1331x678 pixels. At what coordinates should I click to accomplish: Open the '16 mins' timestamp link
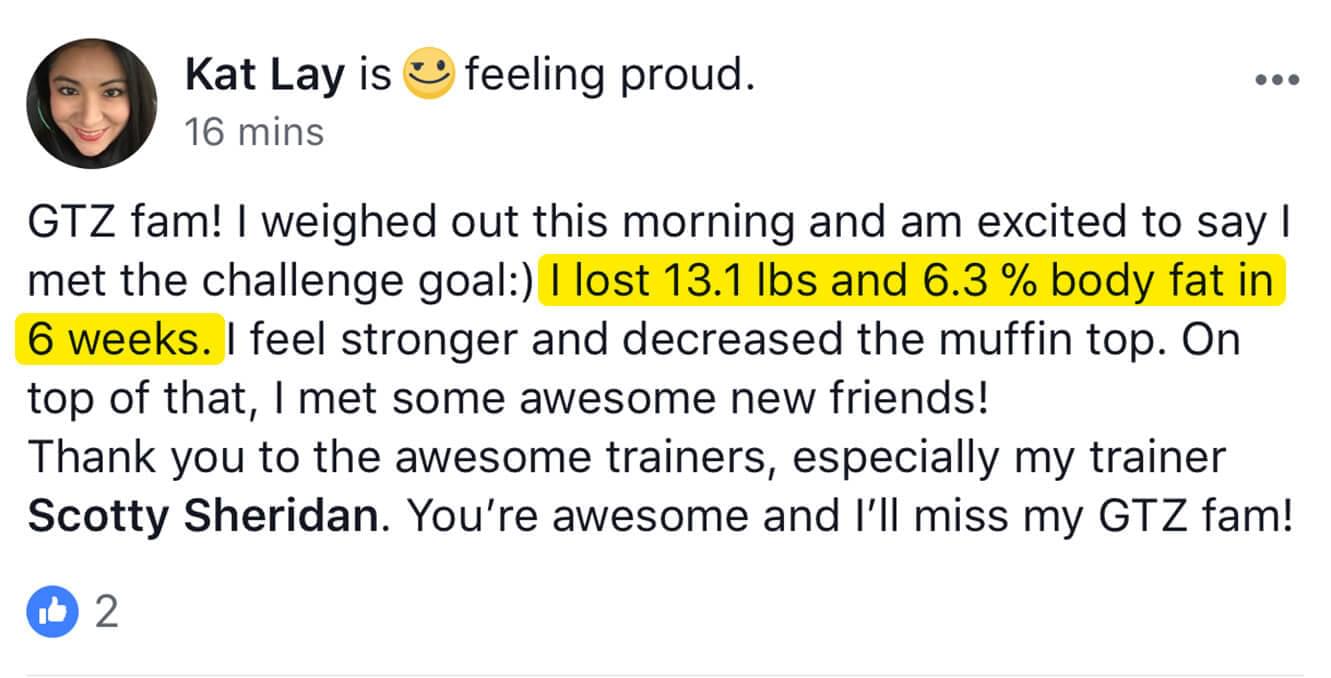[254, 132]
